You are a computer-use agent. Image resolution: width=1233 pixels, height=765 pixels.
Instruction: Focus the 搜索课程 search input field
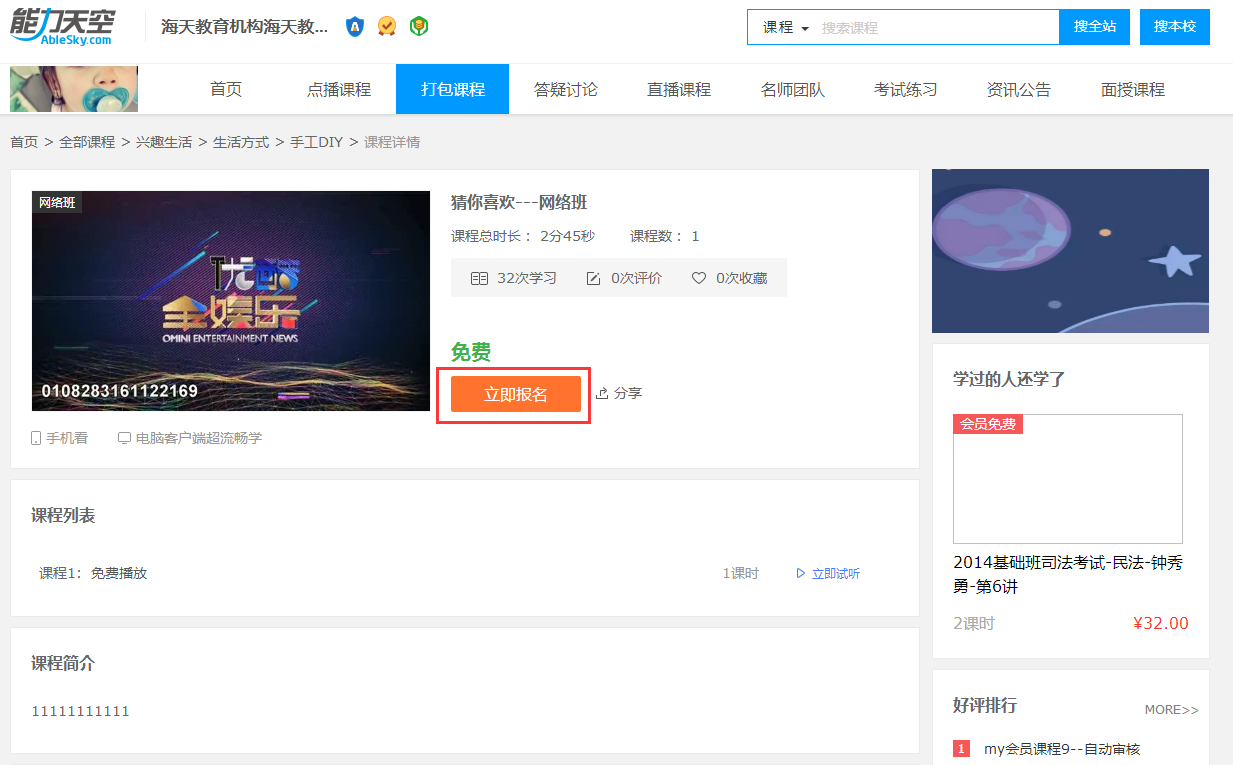pyautogui.click(x=935, y=27)
